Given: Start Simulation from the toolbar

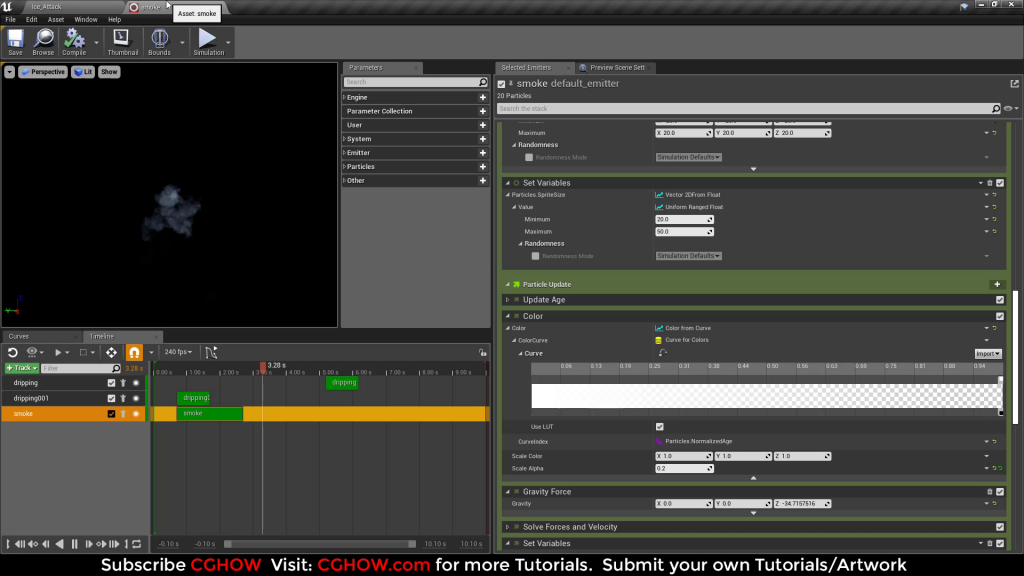Looking at the screenshot, I should pos(208,42).
